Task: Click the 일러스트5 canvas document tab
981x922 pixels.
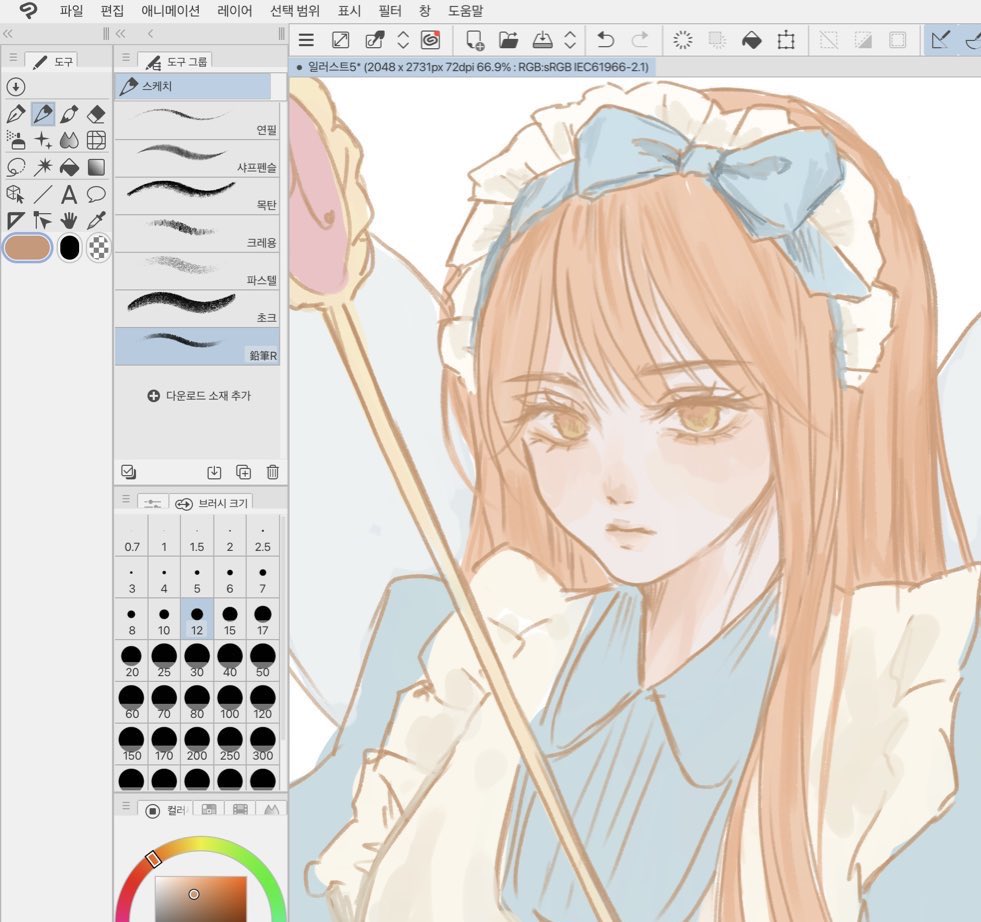Action: (472, 67)
